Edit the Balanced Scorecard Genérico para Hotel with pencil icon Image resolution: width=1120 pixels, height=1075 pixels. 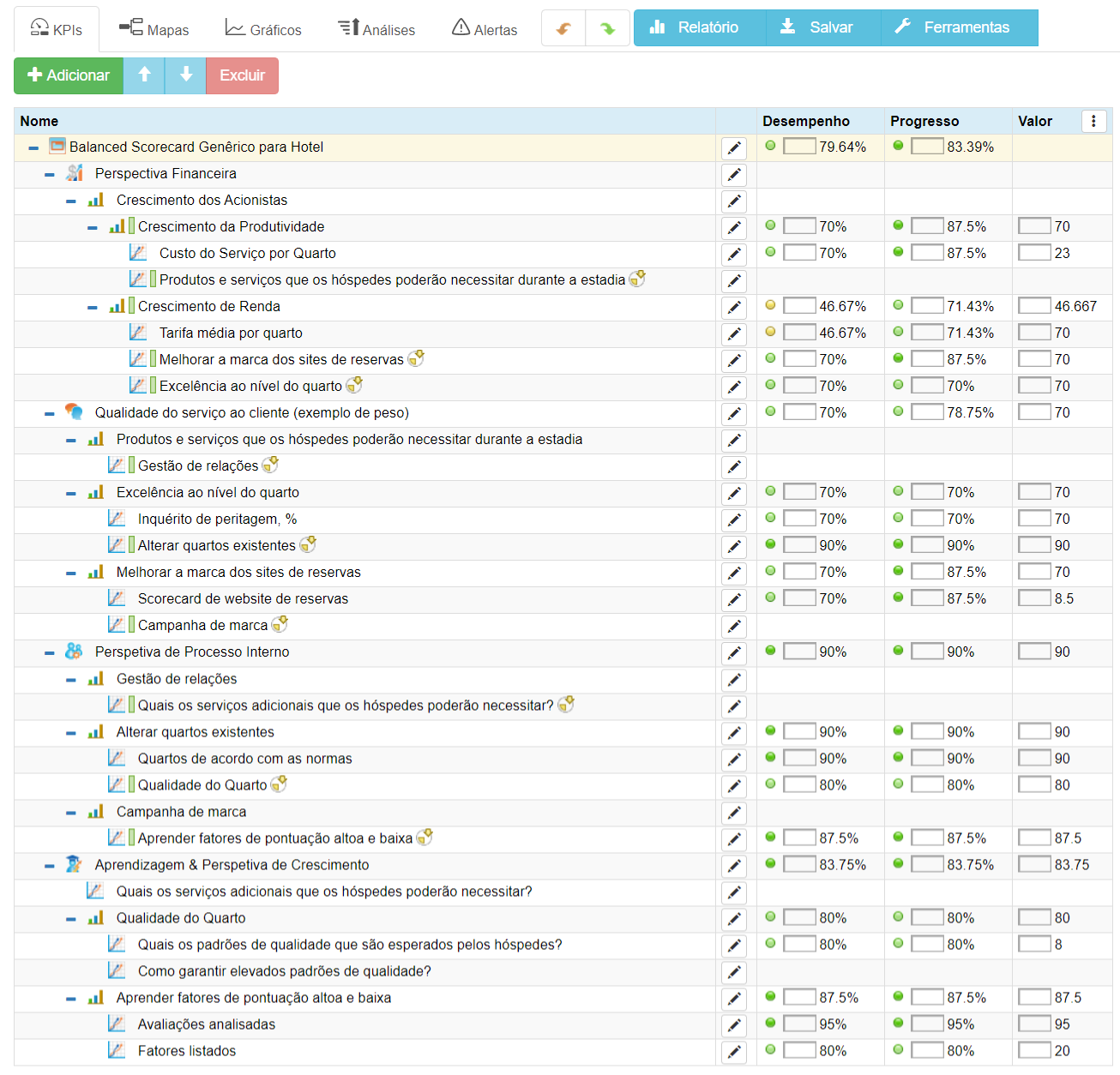click(734, 147)
